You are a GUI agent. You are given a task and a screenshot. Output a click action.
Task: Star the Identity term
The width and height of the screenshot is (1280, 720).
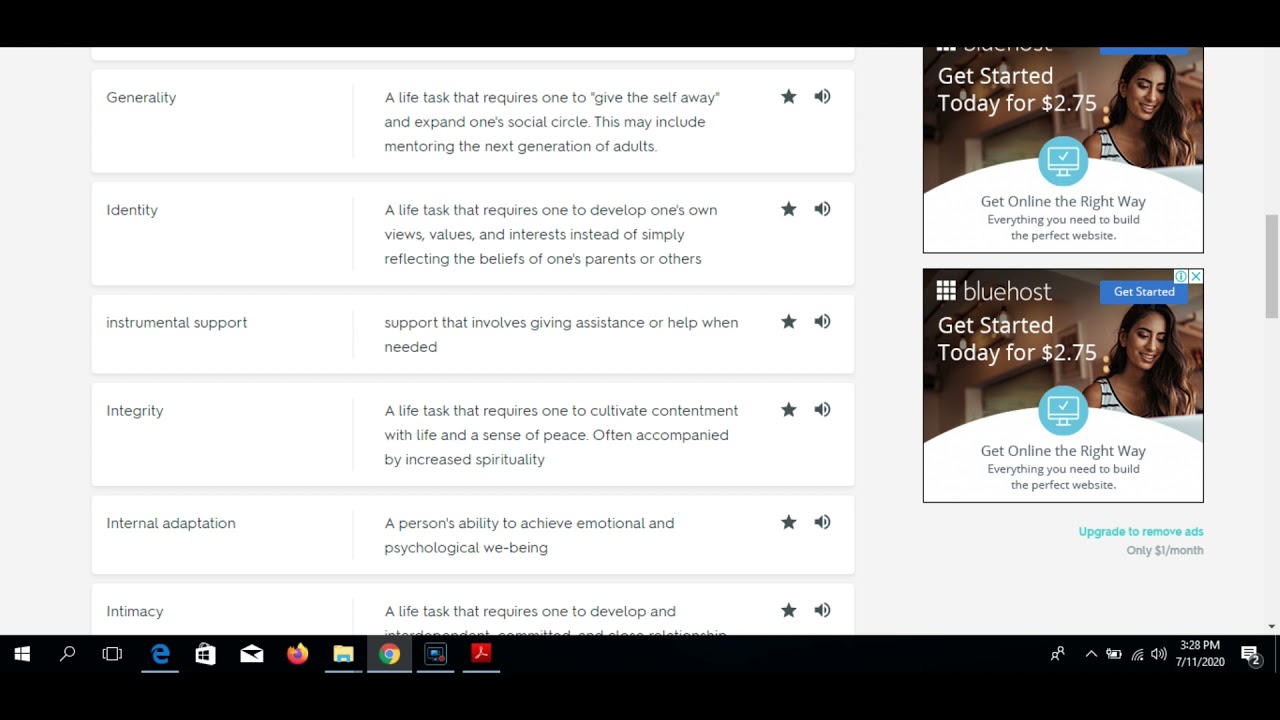789,209
